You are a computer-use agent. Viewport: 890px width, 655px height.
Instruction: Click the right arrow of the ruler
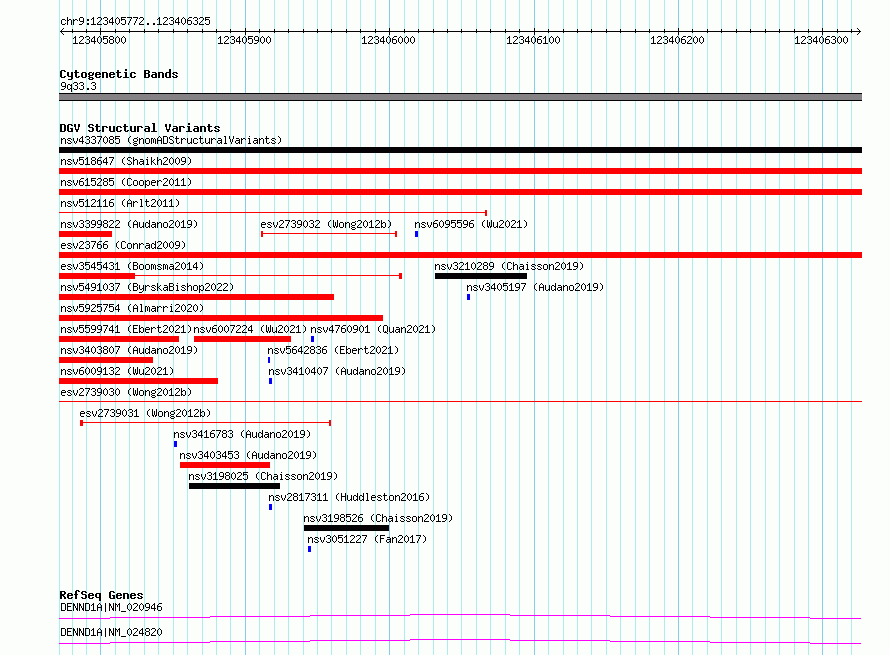[859, 32]
